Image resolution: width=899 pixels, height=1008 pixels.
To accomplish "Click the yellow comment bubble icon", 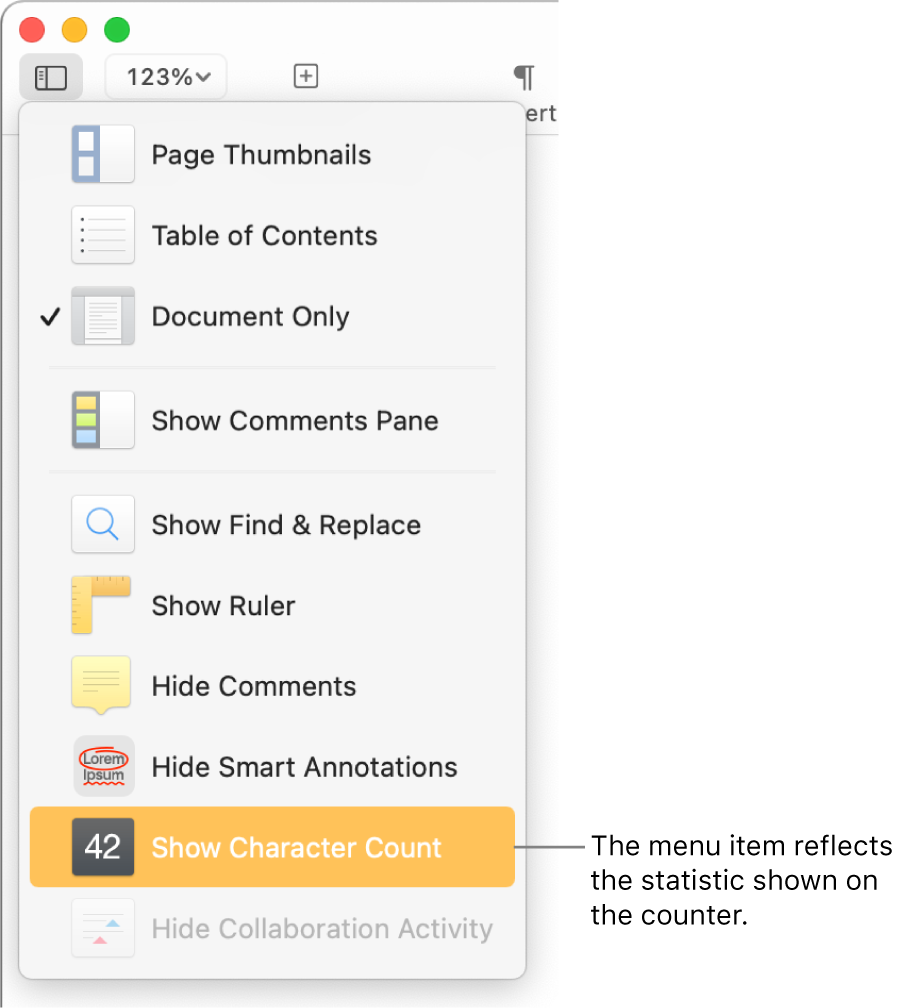I will (103, 685).
